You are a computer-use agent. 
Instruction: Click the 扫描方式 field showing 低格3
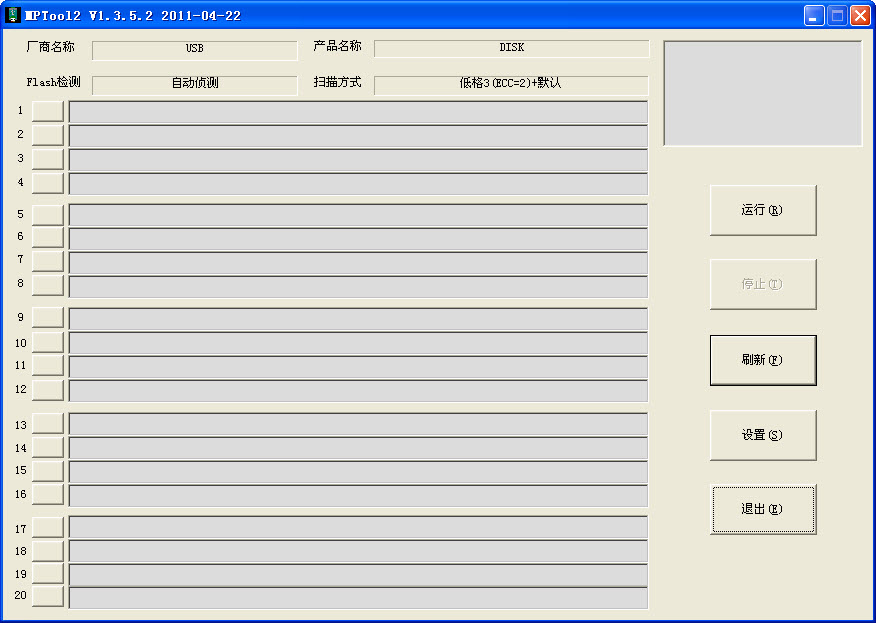pos(511,85)
